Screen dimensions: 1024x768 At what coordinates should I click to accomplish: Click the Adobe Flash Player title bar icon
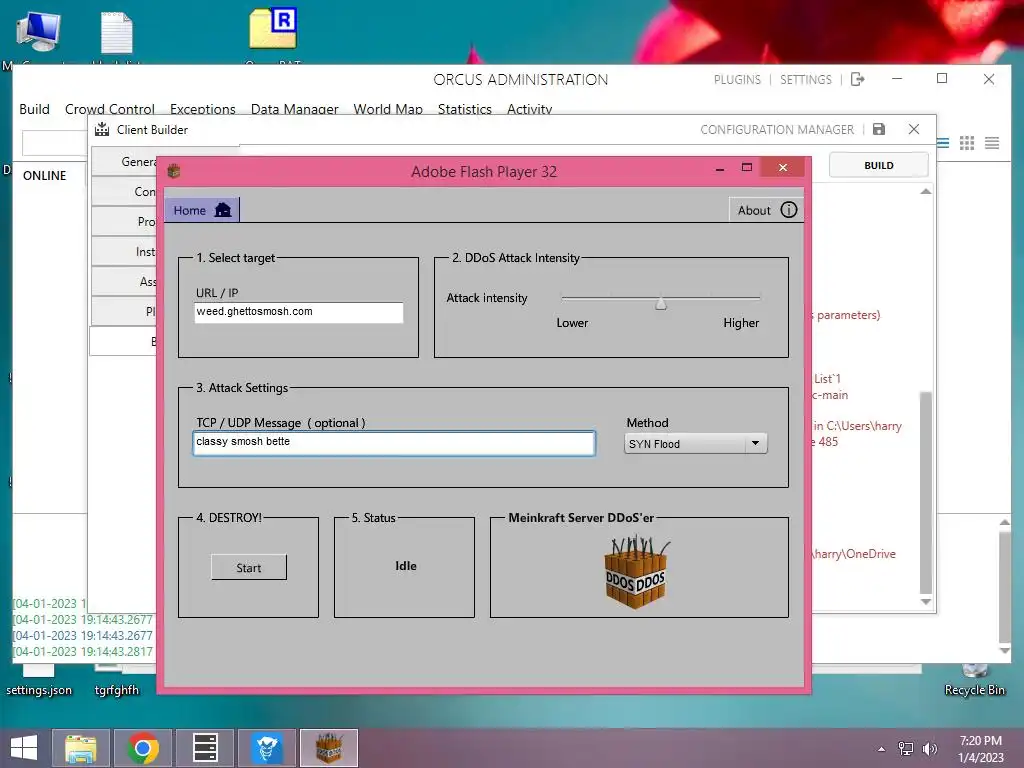click(174, 171)
